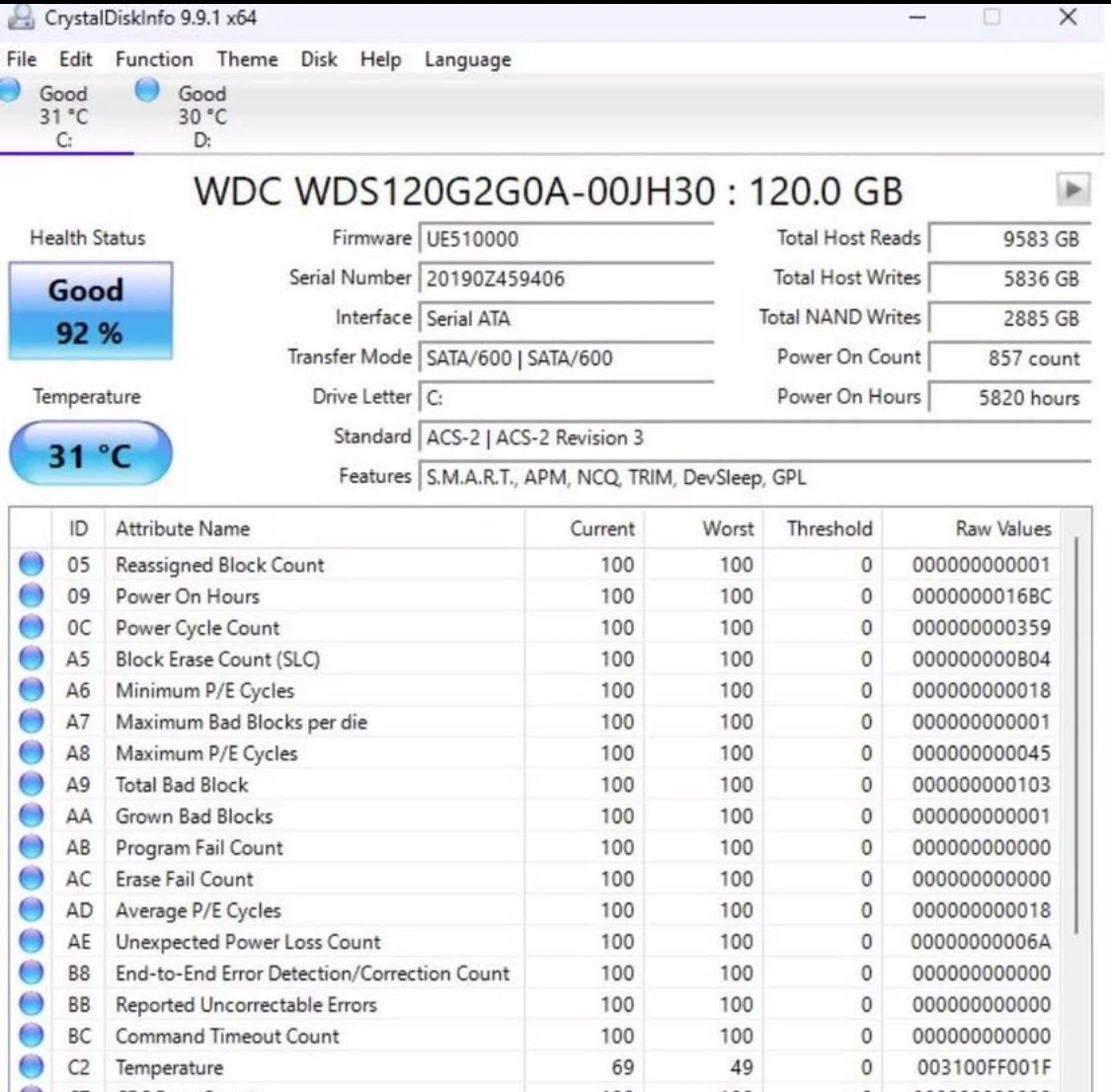The width and height of the screenshot is (1111, 1092).
Task: Click the Interface field Serial ATA
Action: click(566, 319)
